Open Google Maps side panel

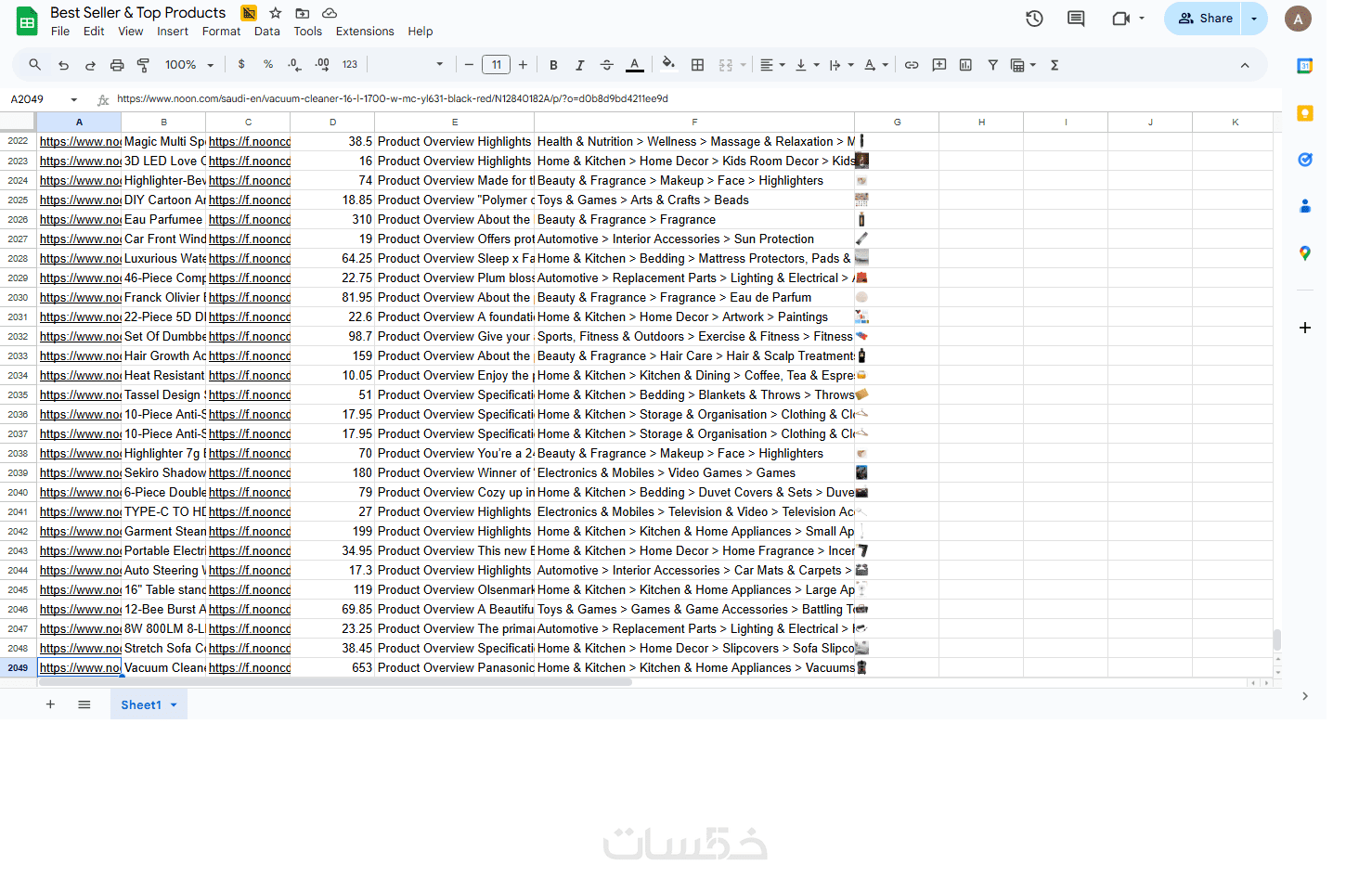[x=1305, y=253]
